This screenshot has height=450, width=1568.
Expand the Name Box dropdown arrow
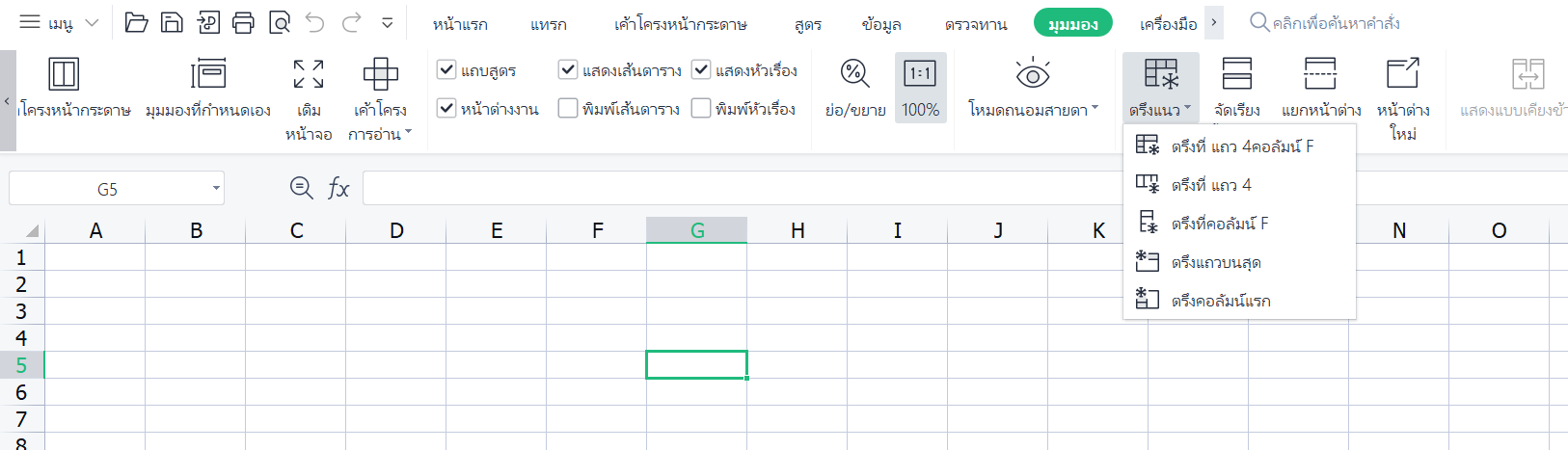tap(216, 188)
